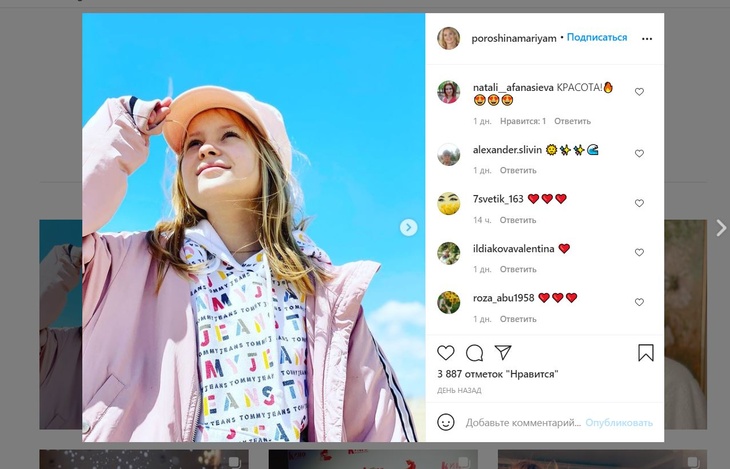Like the post with the heart icon
The image size is (730, 469).
446,353
